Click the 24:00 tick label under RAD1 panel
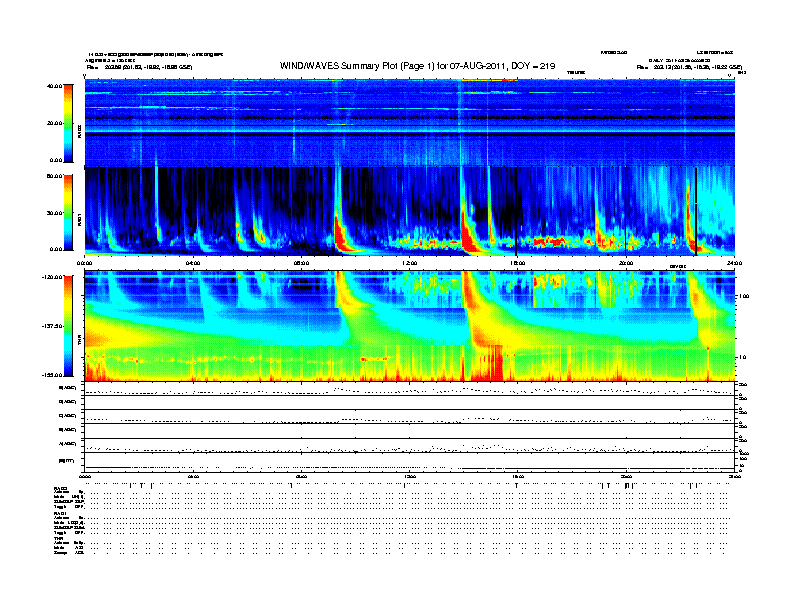Viewport: 792px width, 612px height. [x=734, y=263]
